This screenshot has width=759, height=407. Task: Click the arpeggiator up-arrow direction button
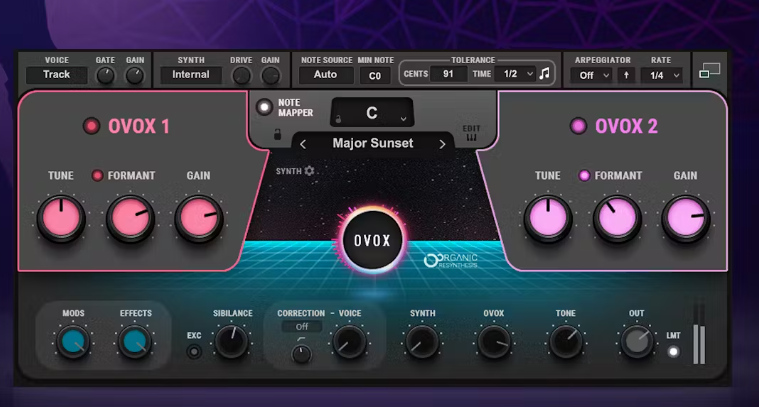[627, 75]
